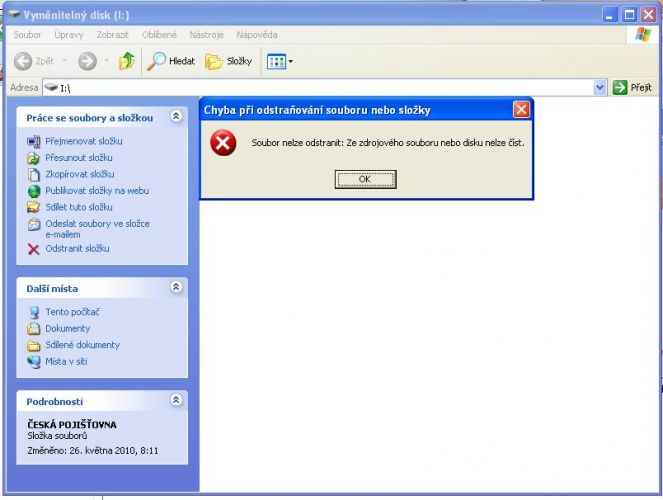Collapse the Další místa panel
This screenshot has width=663, height=500.
[x=176, y=287]
